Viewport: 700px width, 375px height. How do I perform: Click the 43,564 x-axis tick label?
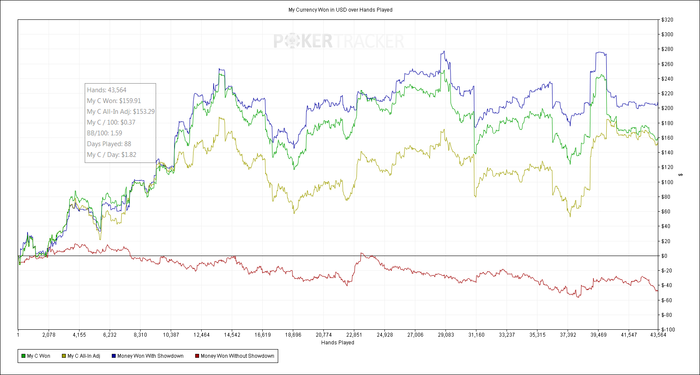pyautogui.click(x=658, y=334)
